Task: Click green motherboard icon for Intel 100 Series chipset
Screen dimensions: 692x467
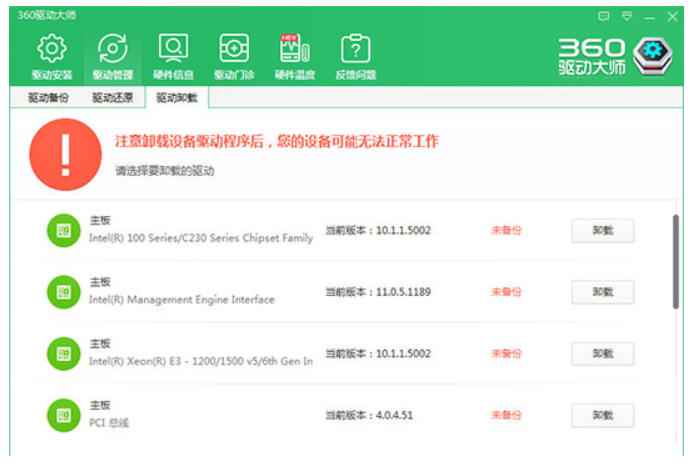Action: tap(63, 231)
